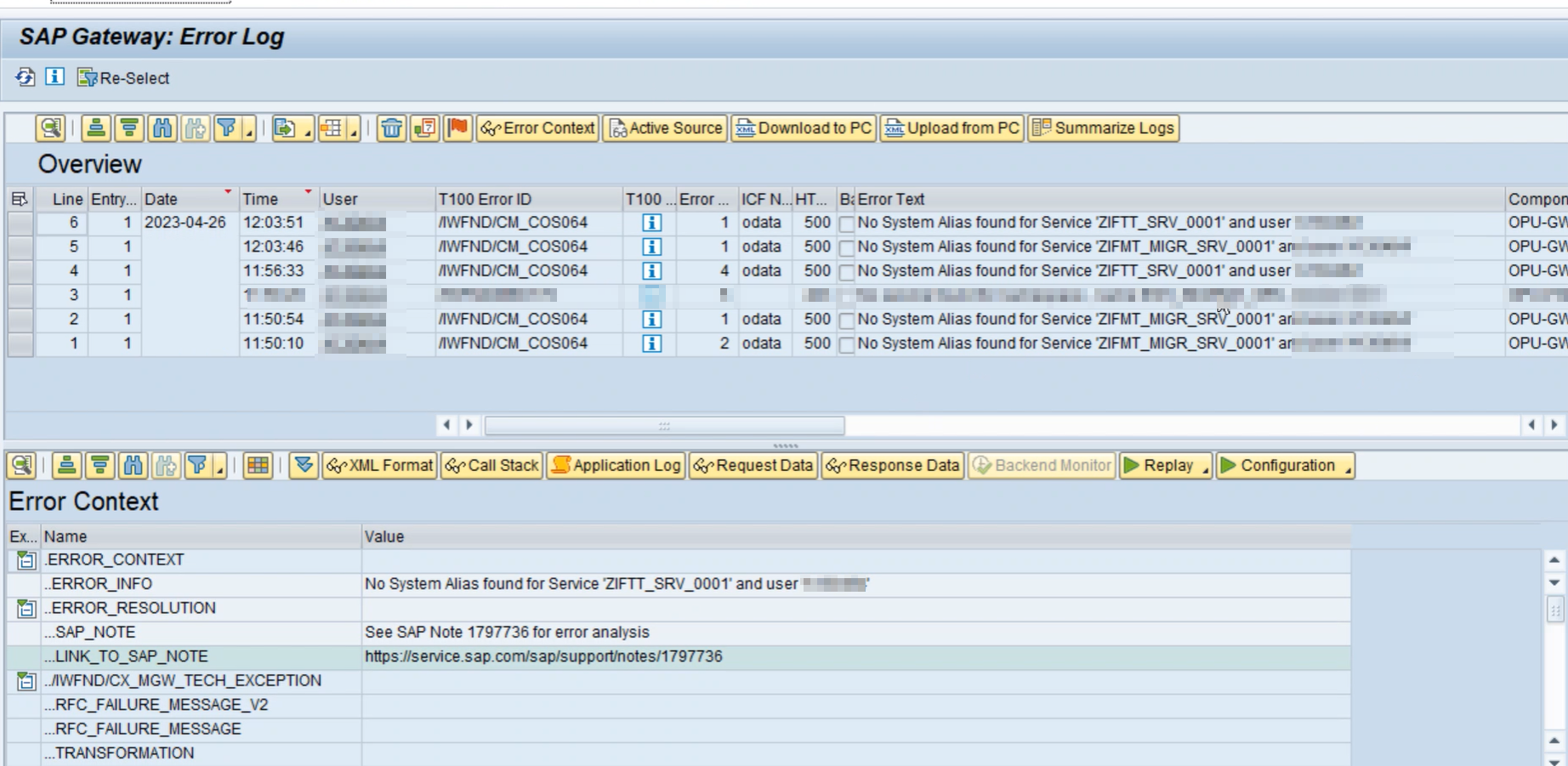Screen dimensions: 1568x766
Task: Click the red flag icon in Overview toolbar
Action: (457, 128)
